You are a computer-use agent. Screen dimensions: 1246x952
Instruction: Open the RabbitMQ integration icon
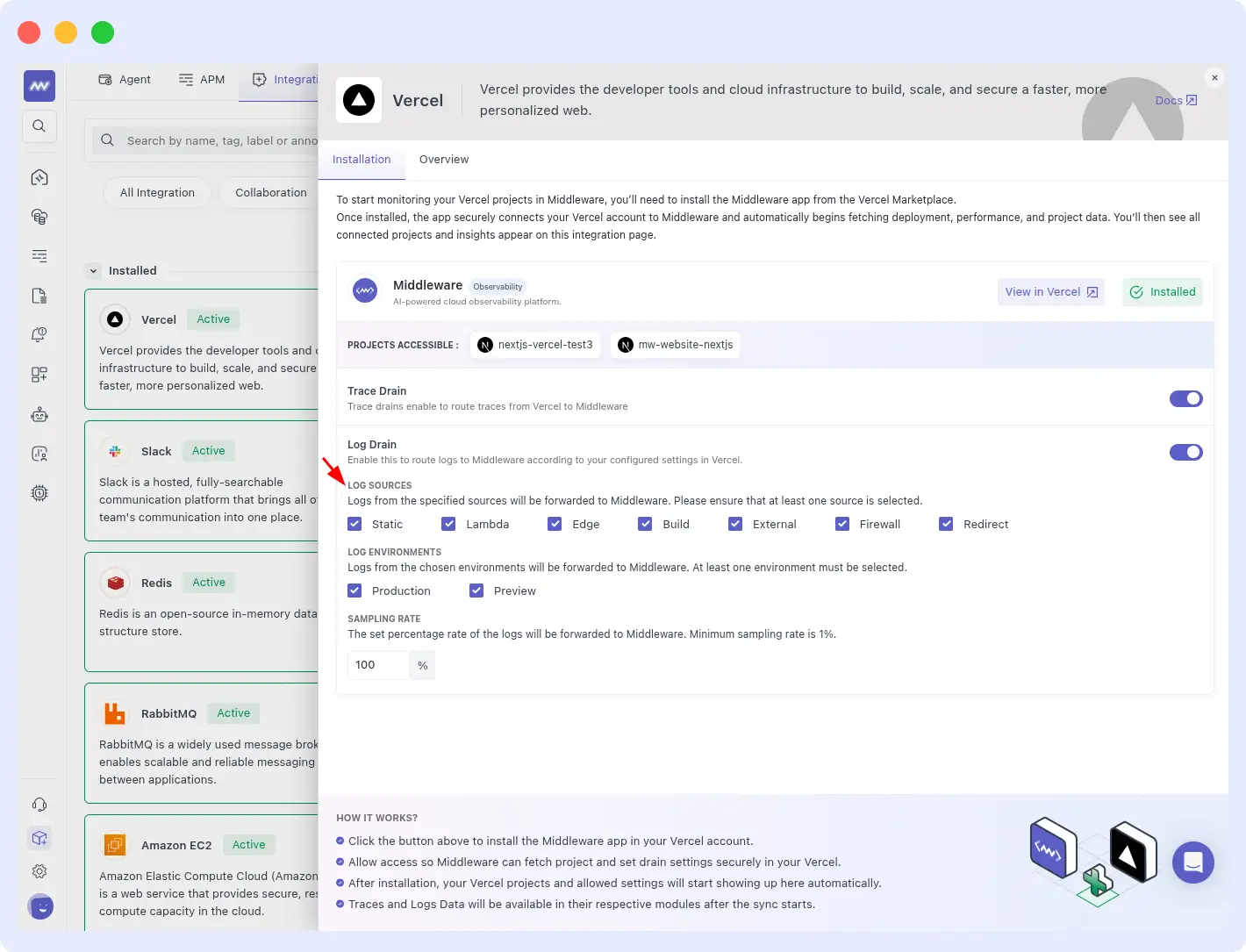(x=115, y=713)
